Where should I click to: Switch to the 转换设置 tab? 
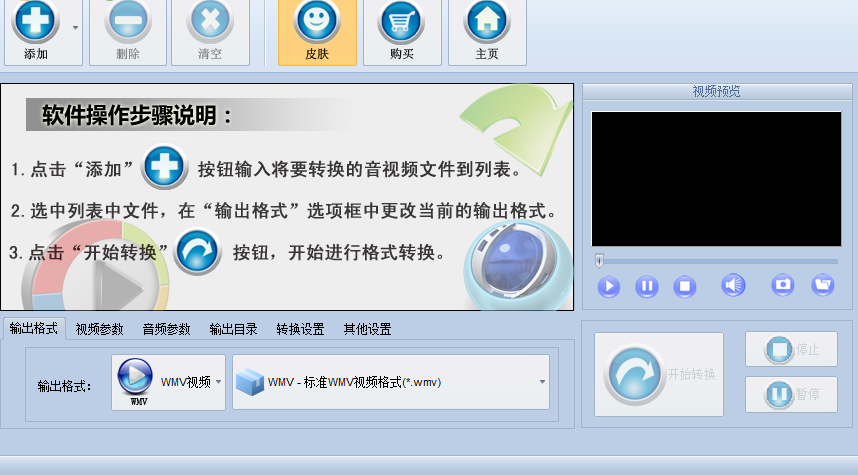pos(300,329)
